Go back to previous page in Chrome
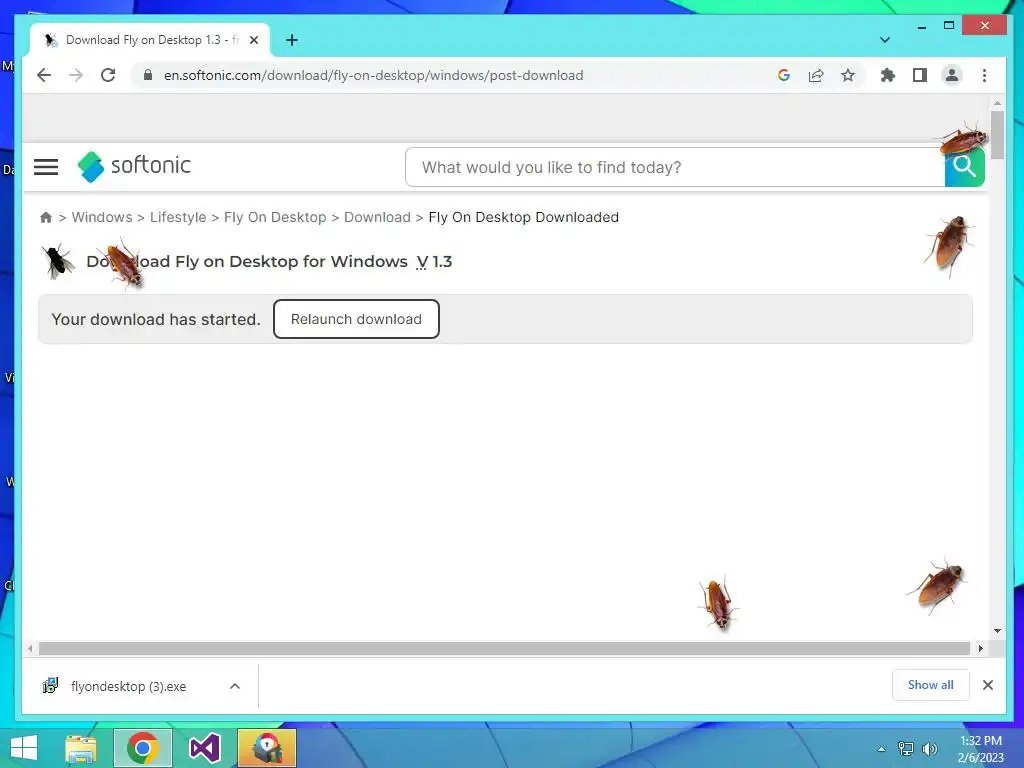Viewport: 1024px width, 768px height. click(44, 75)
